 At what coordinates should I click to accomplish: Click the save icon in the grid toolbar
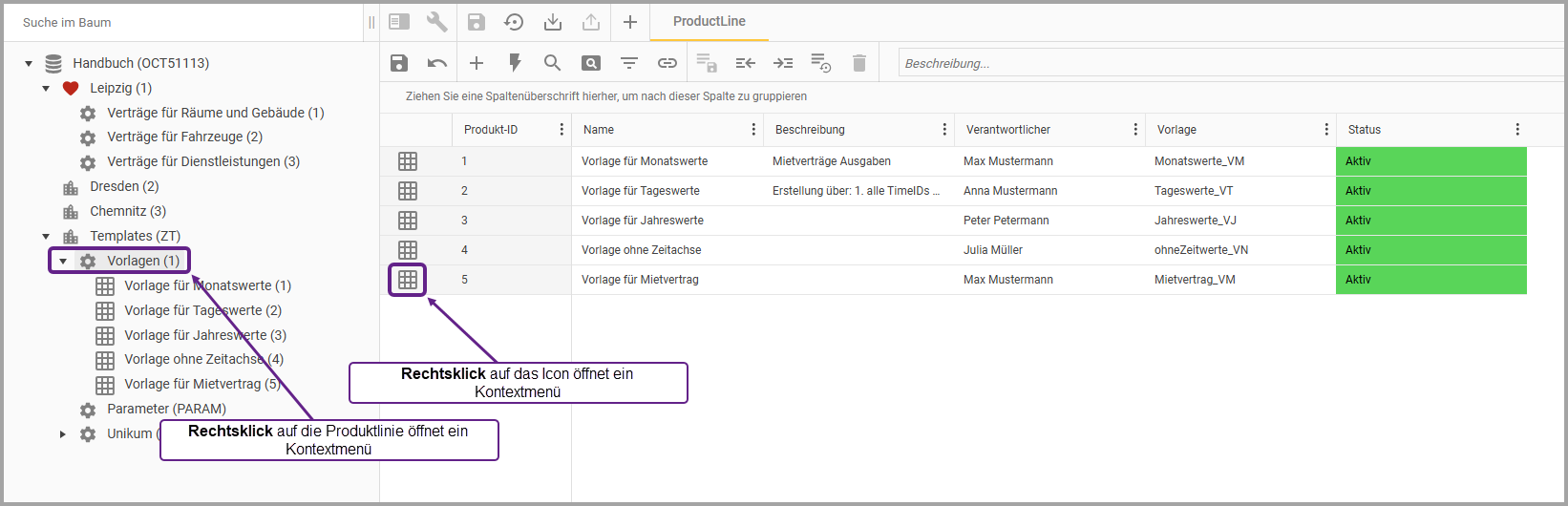(399, 63)
